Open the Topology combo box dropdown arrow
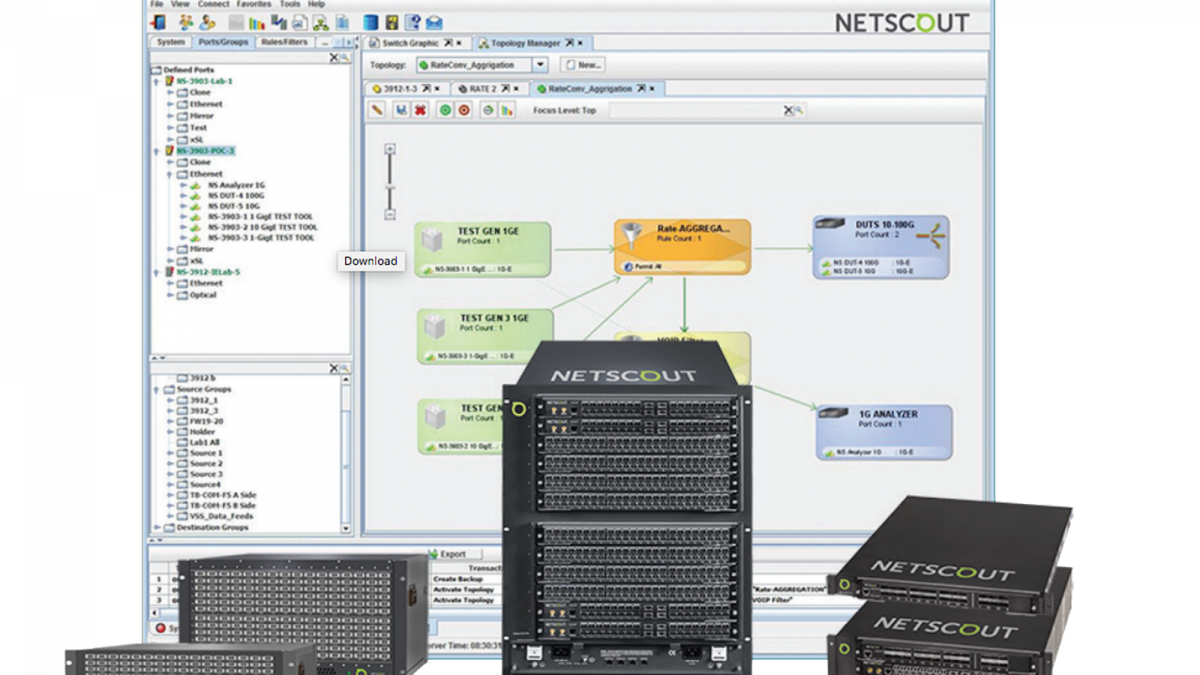The height and width of the screenshot is (675, 1200). click(540, 65)
